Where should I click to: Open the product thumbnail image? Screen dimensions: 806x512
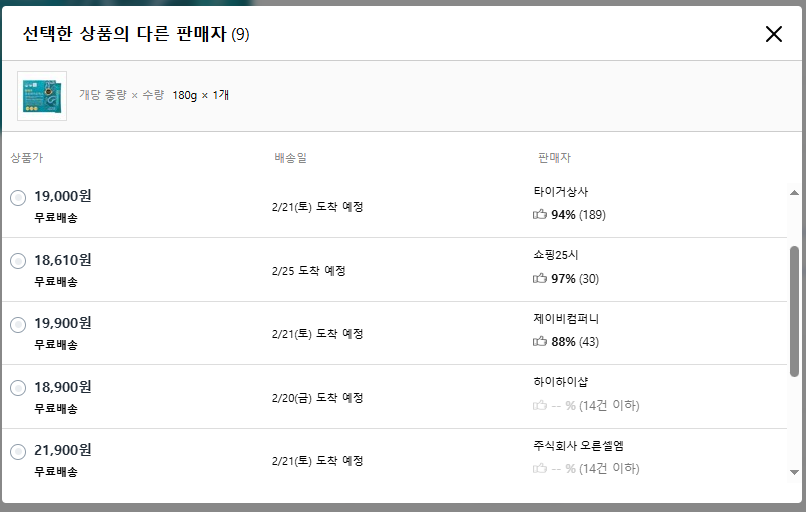42,96
